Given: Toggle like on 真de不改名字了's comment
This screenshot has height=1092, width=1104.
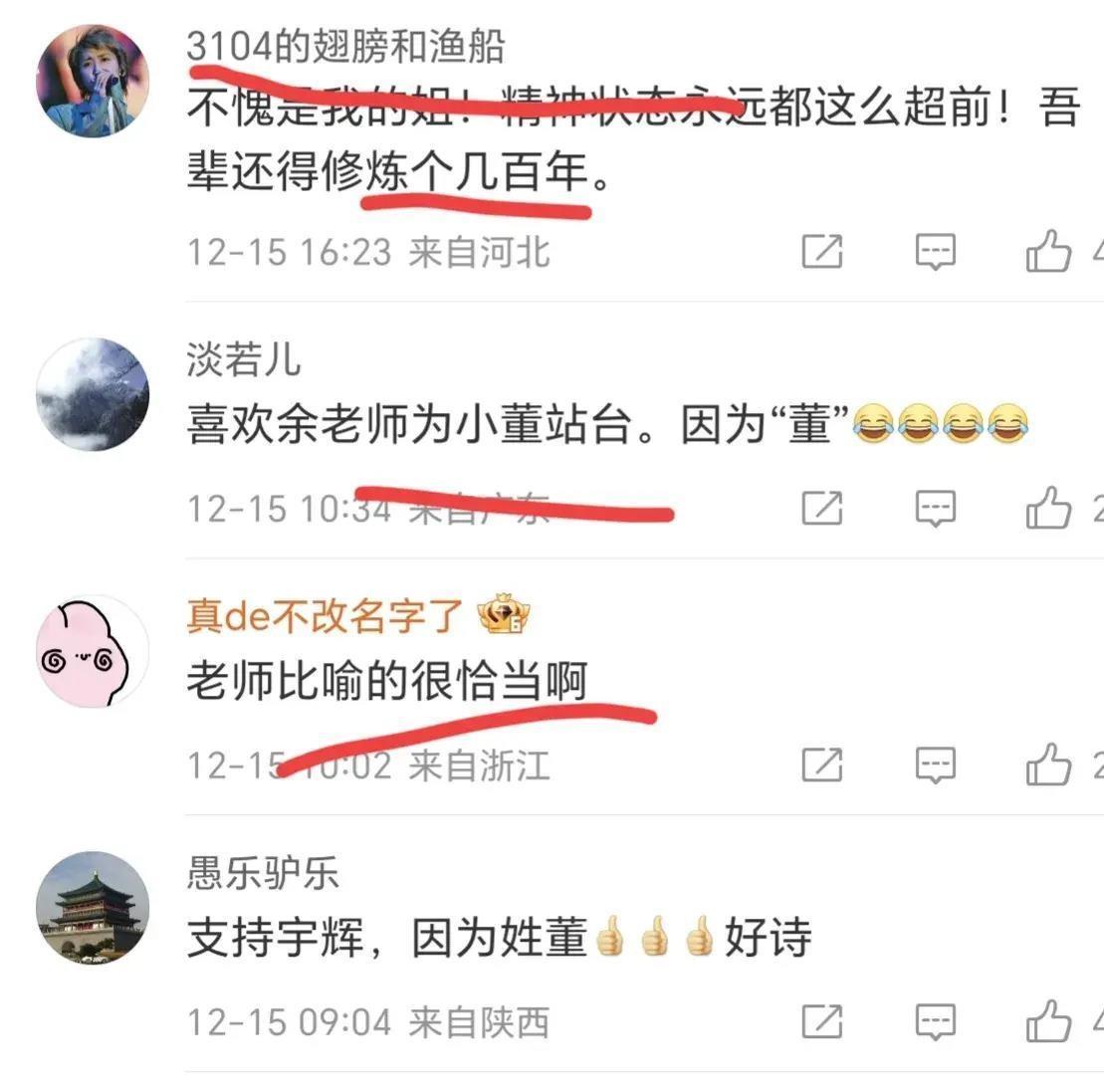Looking at the screenshot, I should (1048, 764).
